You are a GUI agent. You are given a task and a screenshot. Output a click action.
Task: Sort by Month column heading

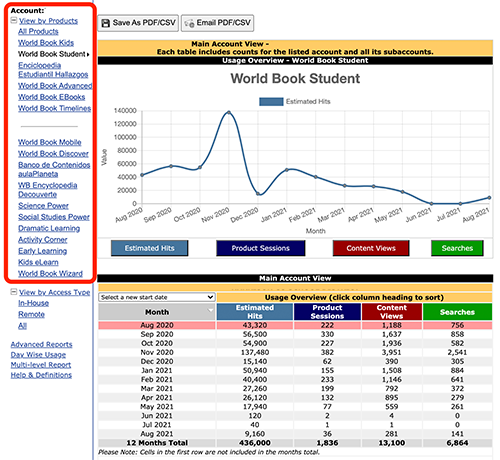[157, 312]
